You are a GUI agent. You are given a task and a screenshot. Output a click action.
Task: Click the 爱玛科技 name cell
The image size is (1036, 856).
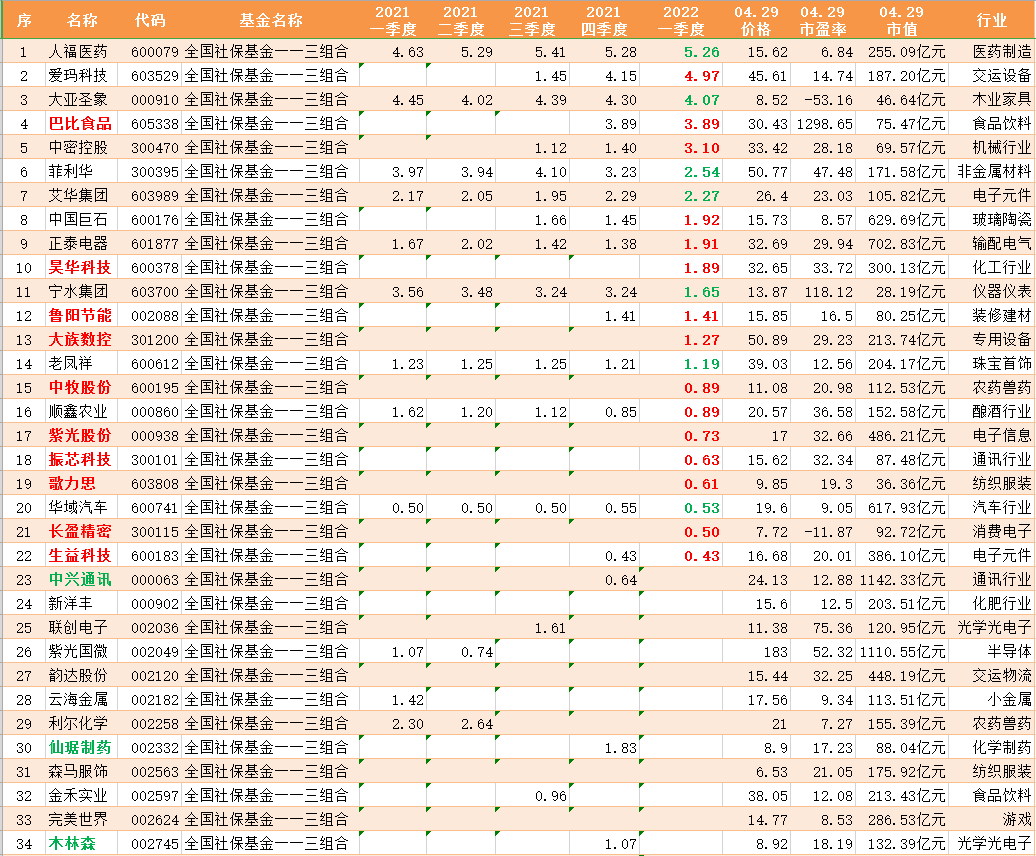click(x=77, y=75)
